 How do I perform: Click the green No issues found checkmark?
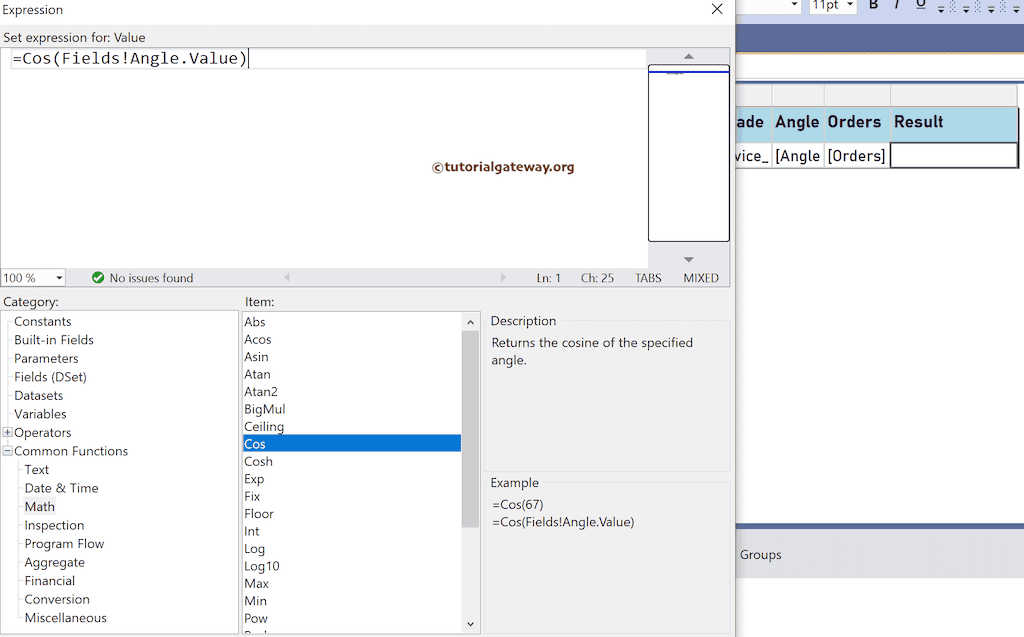pyautogui.click(x=98, y=278)
